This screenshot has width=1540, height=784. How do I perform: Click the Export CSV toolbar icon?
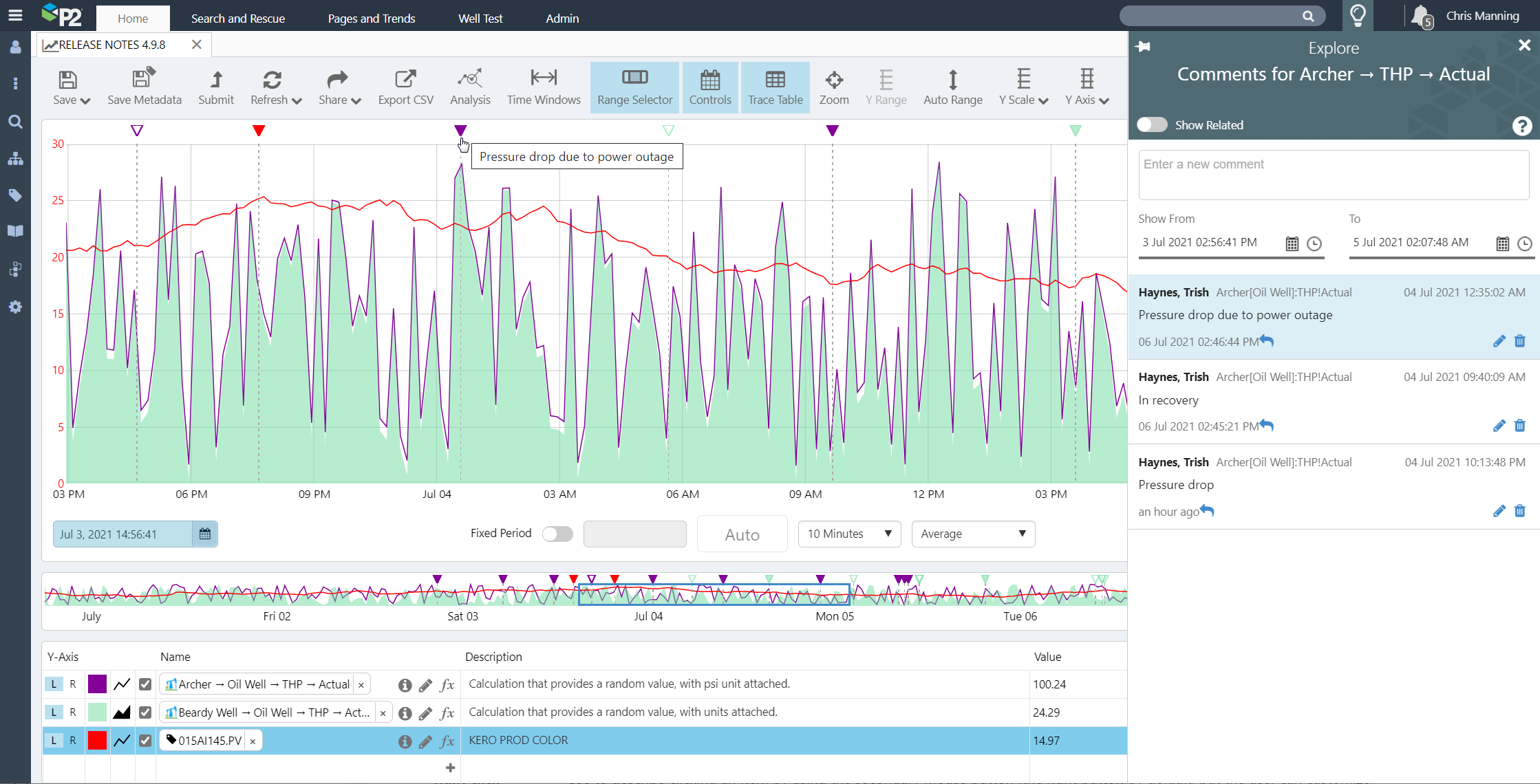[405, 87]
